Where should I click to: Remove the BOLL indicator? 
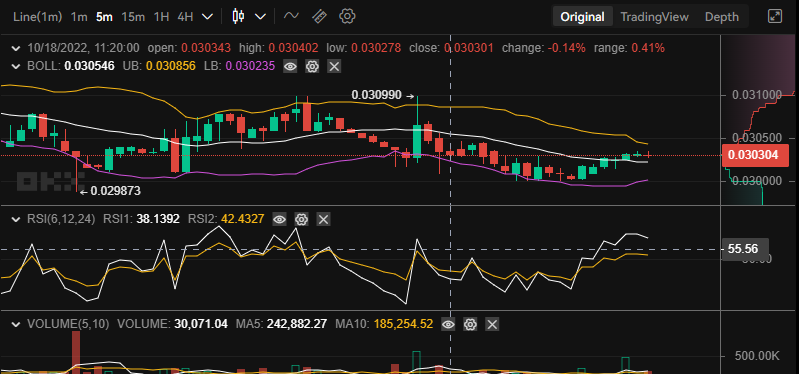pos(334,66)
